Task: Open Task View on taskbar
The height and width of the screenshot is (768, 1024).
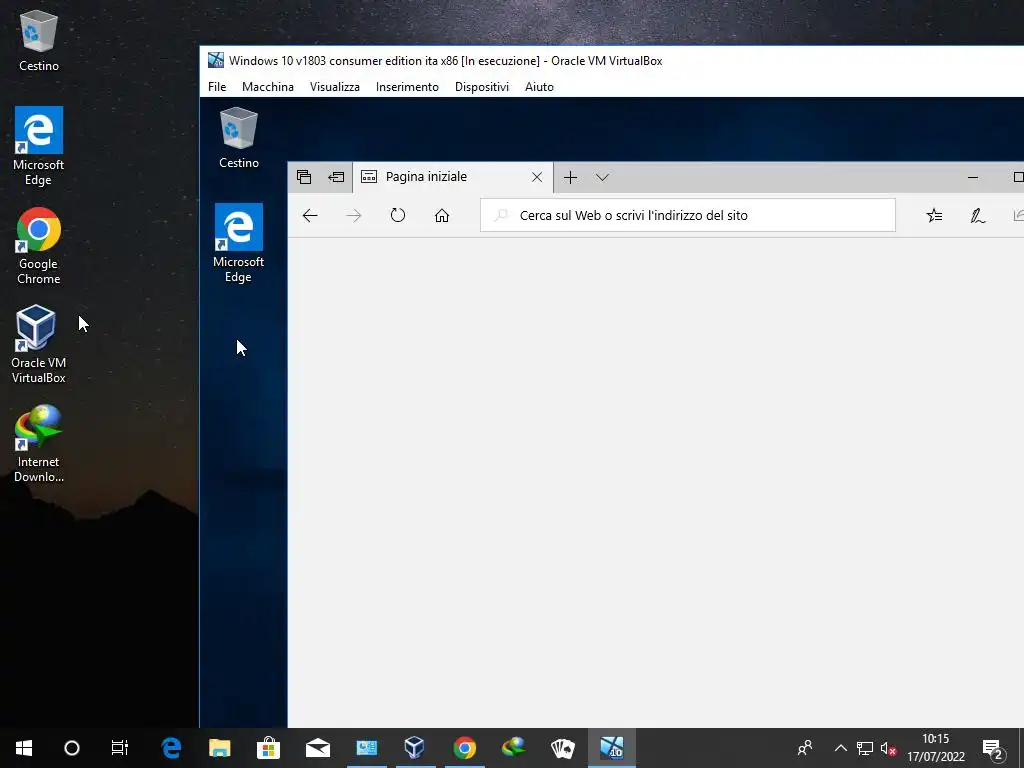Action: pyautogui.click(x=120, y=748)
